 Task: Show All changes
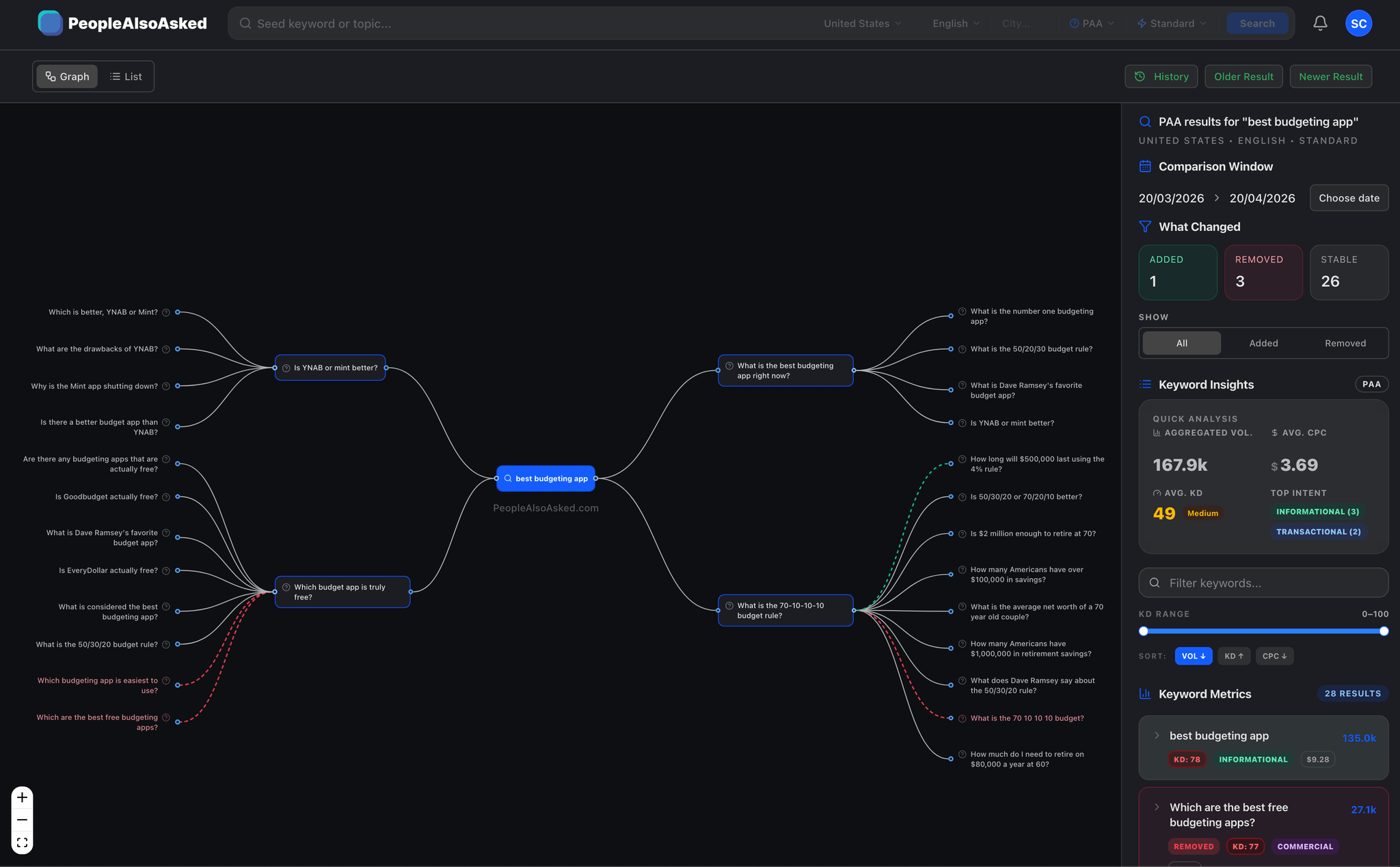tap(1181, 343)
